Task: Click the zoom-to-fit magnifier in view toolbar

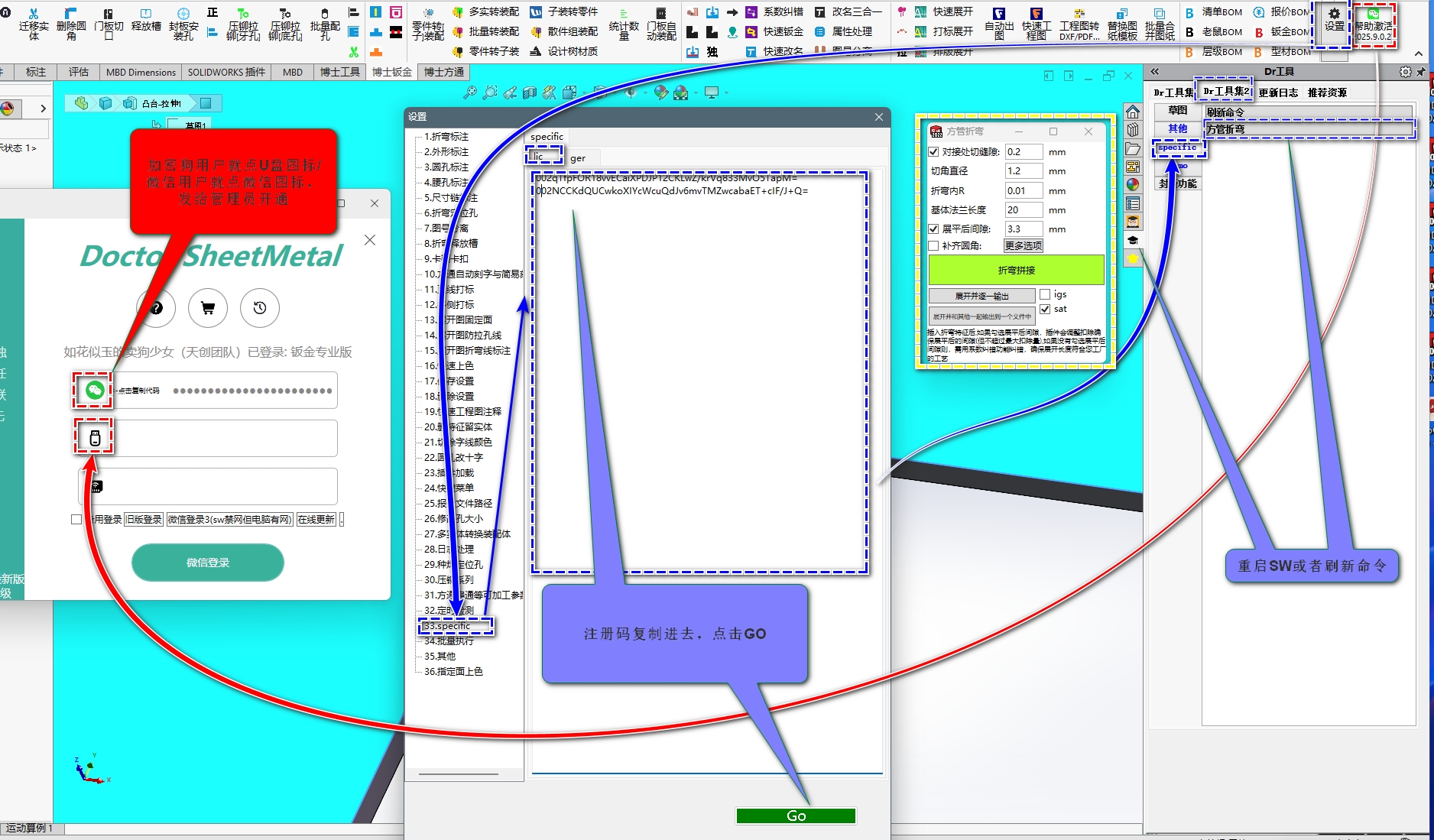Action: pyautogui.click(x=470, y=92)
